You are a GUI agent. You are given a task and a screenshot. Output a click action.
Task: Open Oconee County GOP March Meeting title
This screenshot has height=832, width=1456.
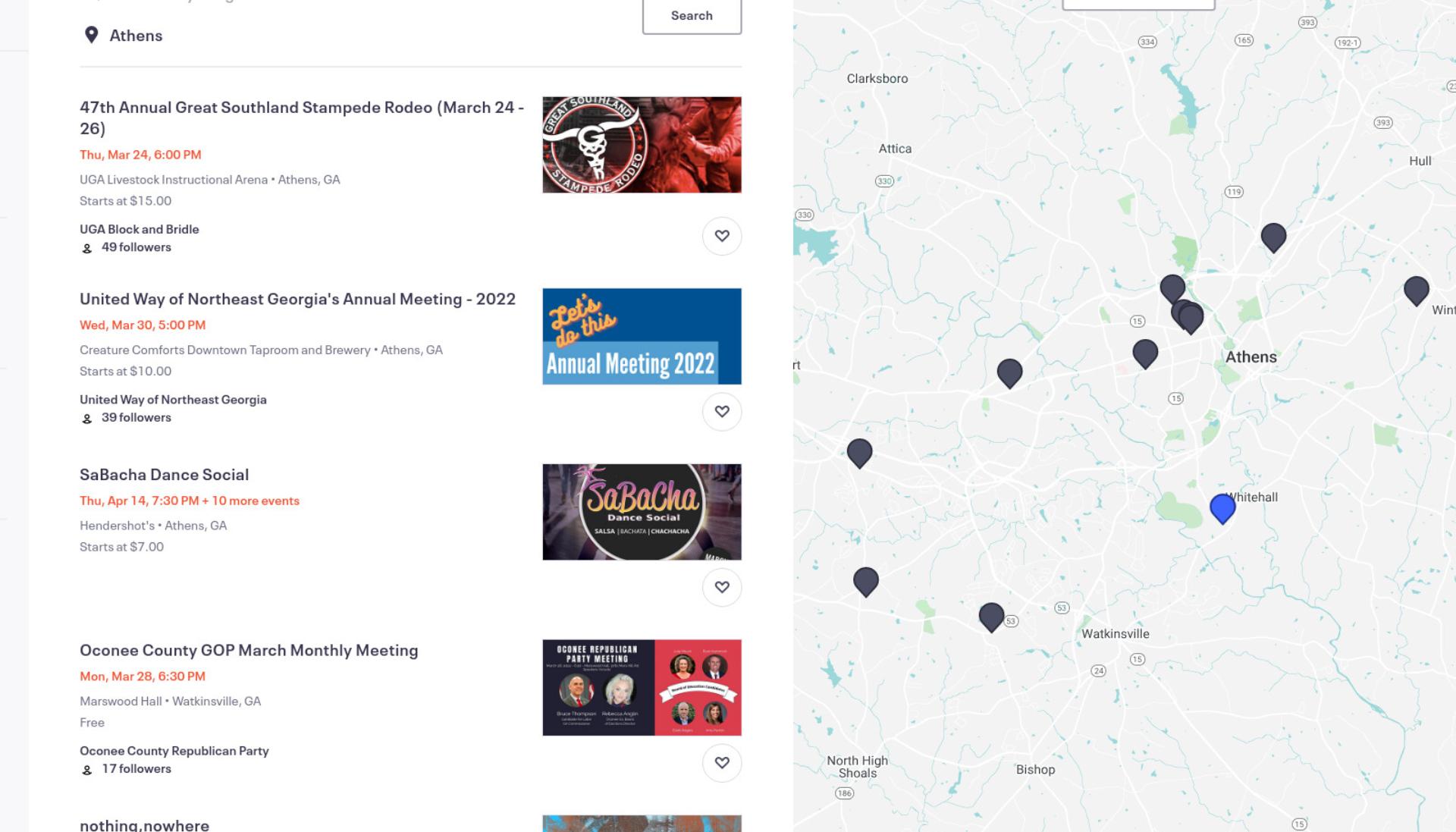249,650
